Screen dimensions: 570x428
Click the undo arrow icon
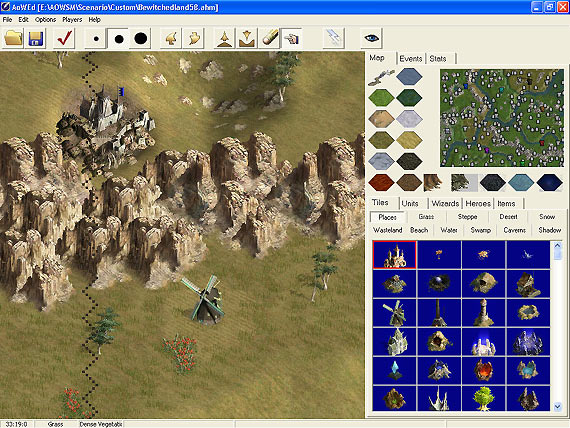[172, 38]
